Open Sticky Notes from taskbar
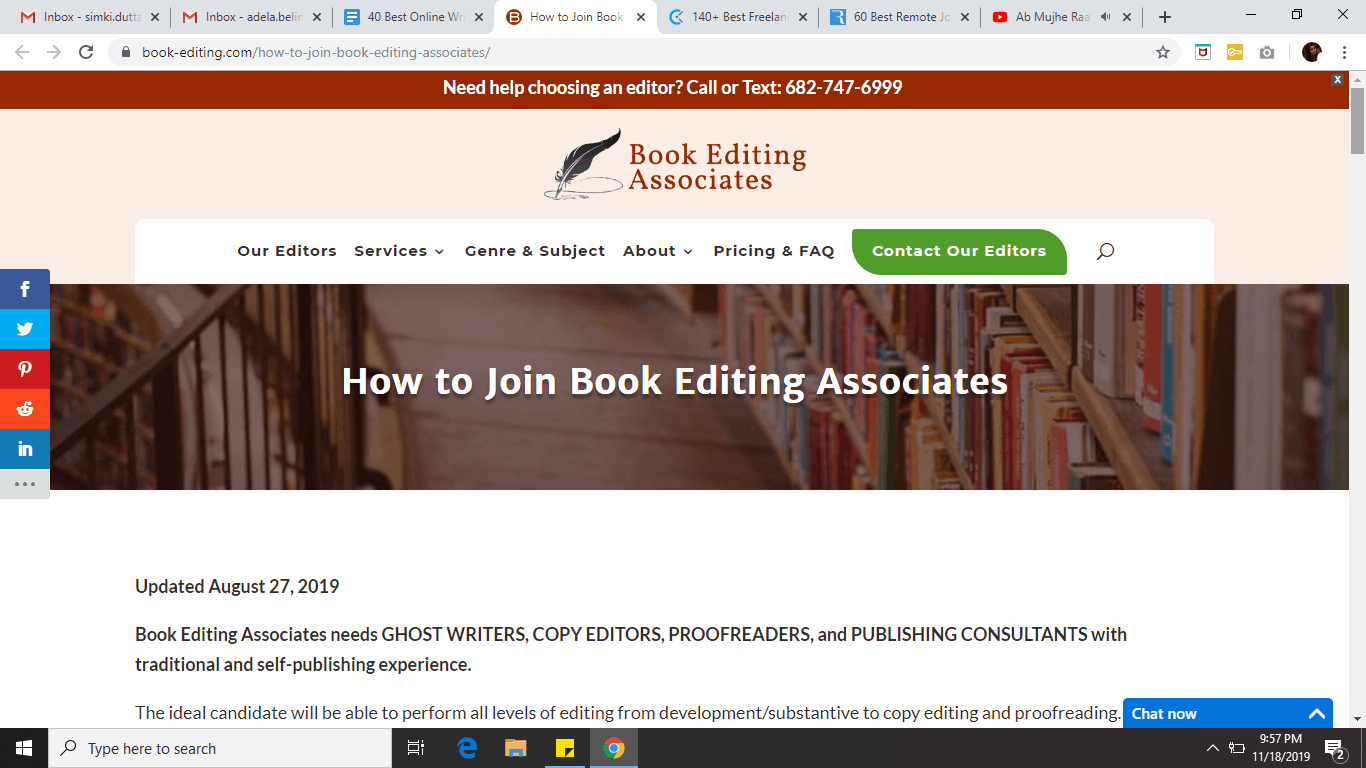1366x768 pixels. pyautogui.click(x=564, y=748)
